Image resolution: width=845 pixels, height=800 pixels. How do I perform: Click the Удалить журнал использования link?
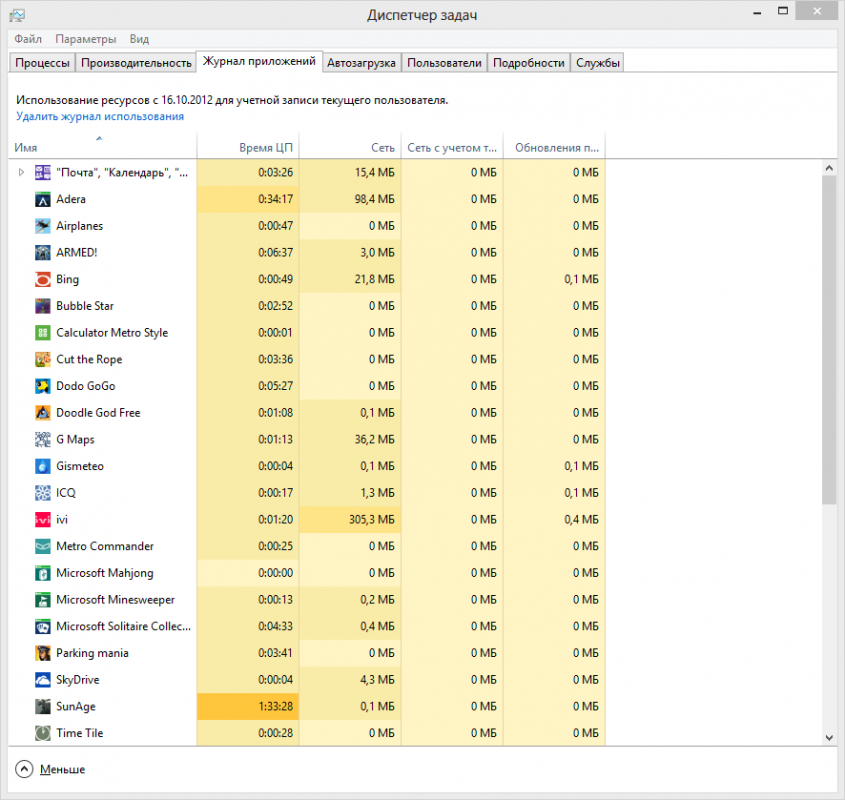100,116
